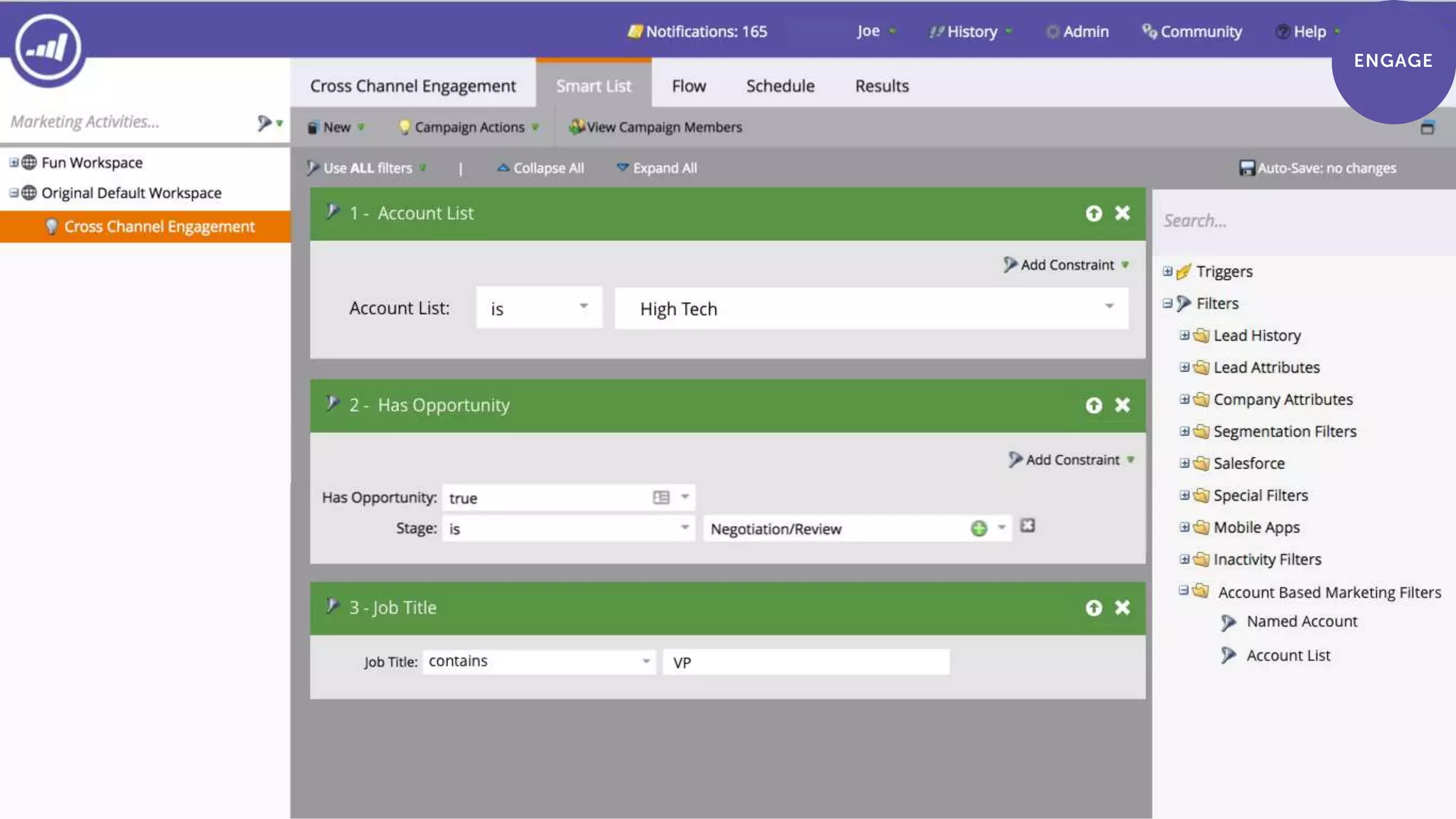The width and height of the screenshot is (1456, 819).
Task: Open Mobile Apps folder
Action: [x=1256, y=528]
